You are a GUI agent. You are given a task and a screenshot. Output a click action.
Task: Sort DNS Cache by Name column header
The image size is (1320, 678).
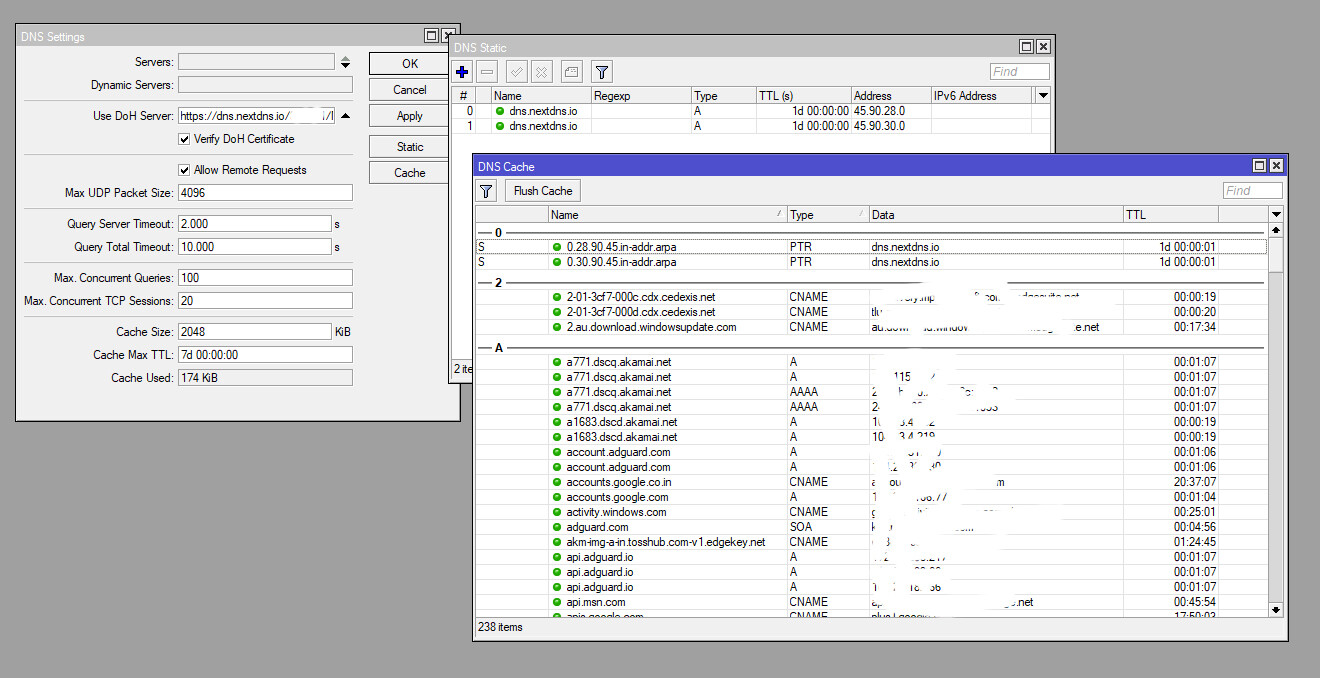[668, 215]
